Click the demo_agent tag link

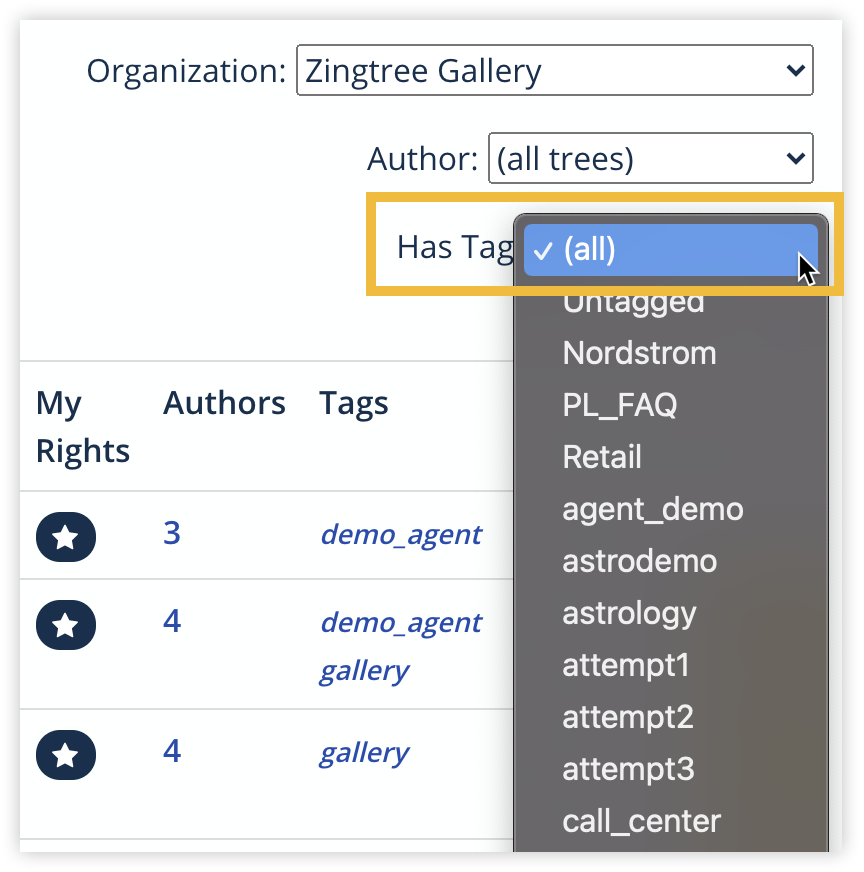(x=401, y=534)
